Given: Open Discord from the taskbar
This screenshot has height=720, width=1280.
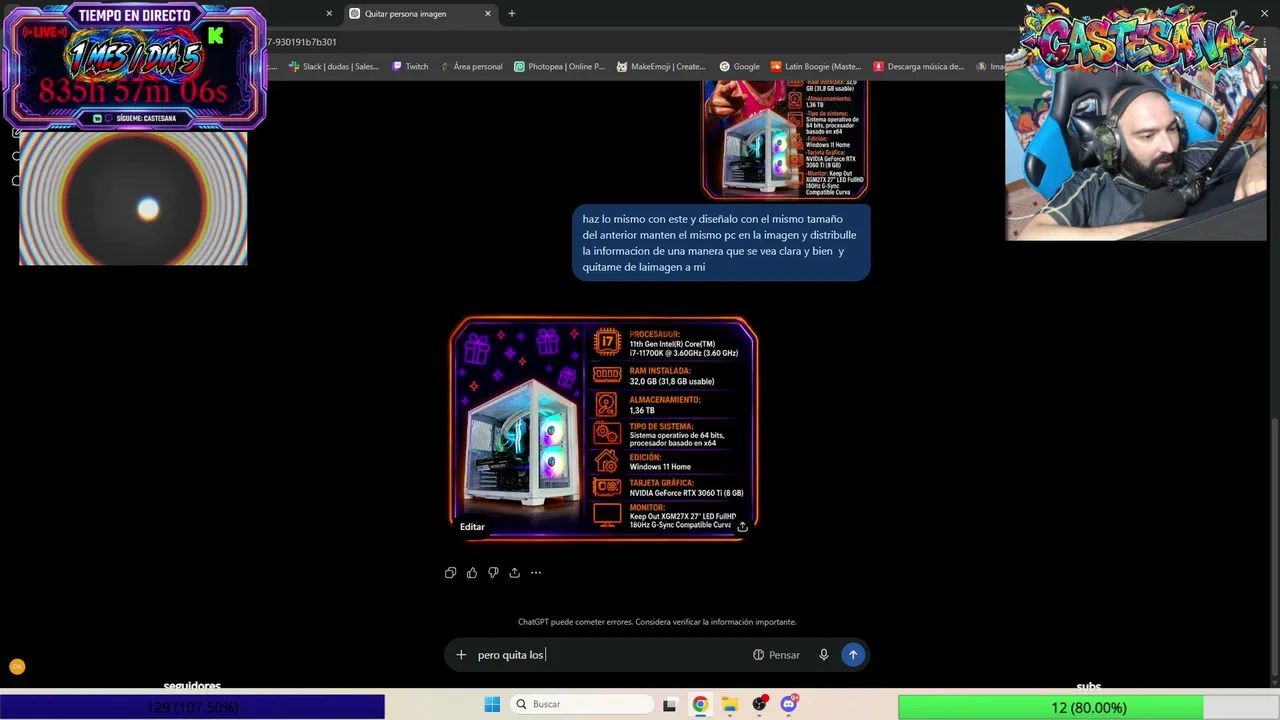Looking at the screenshot, I should (789, 704).
